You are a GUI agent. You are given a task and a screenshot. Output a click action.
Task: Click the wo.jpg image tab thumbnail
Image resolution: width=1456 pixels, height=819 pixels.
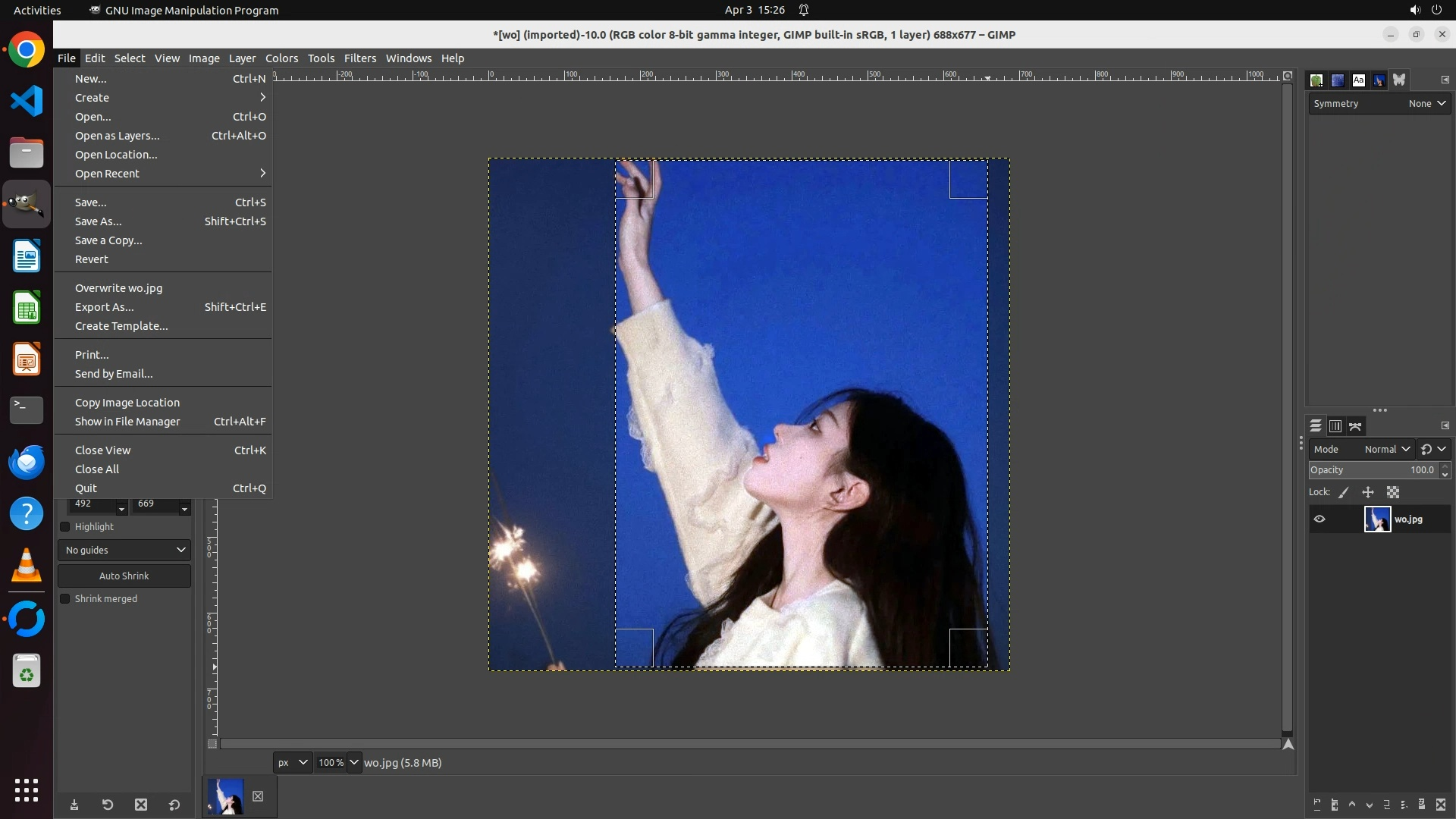pyautogui.click(x=225, y=796)
